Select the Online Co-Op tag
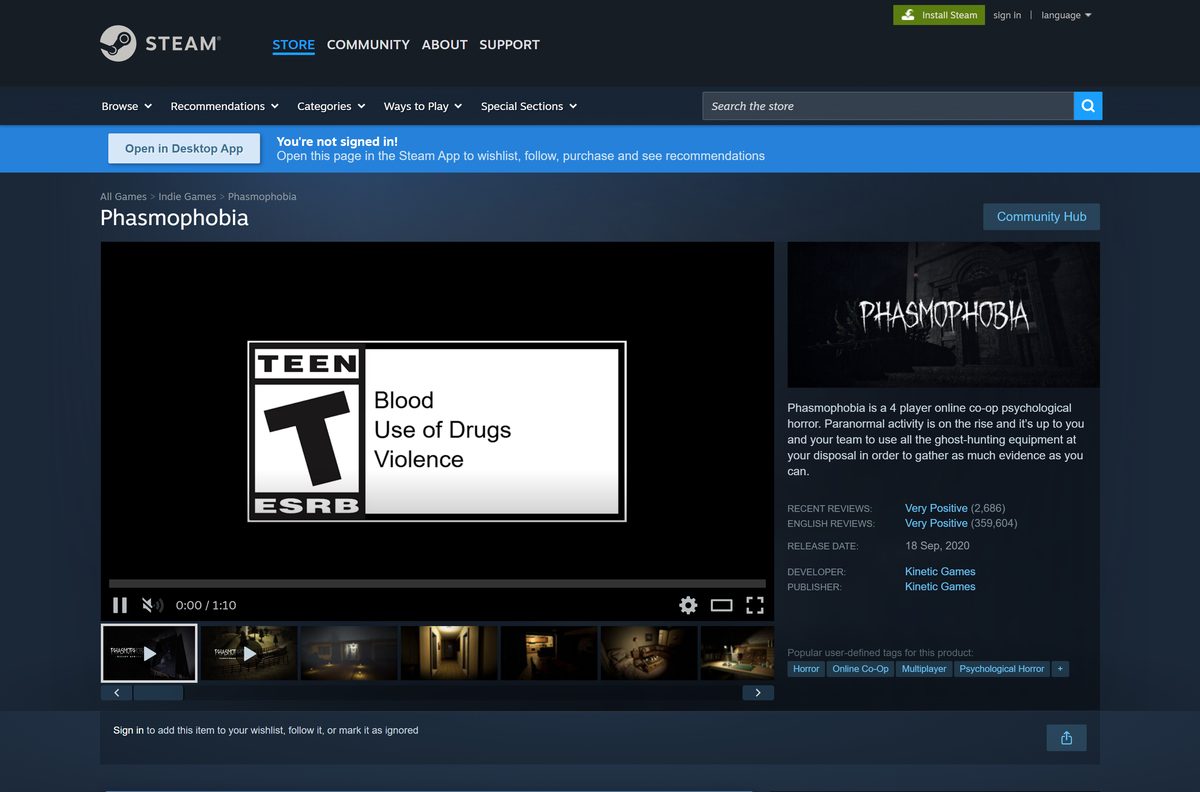The width and height of the screenshot is (1200, 792). (x=860, y=669)
